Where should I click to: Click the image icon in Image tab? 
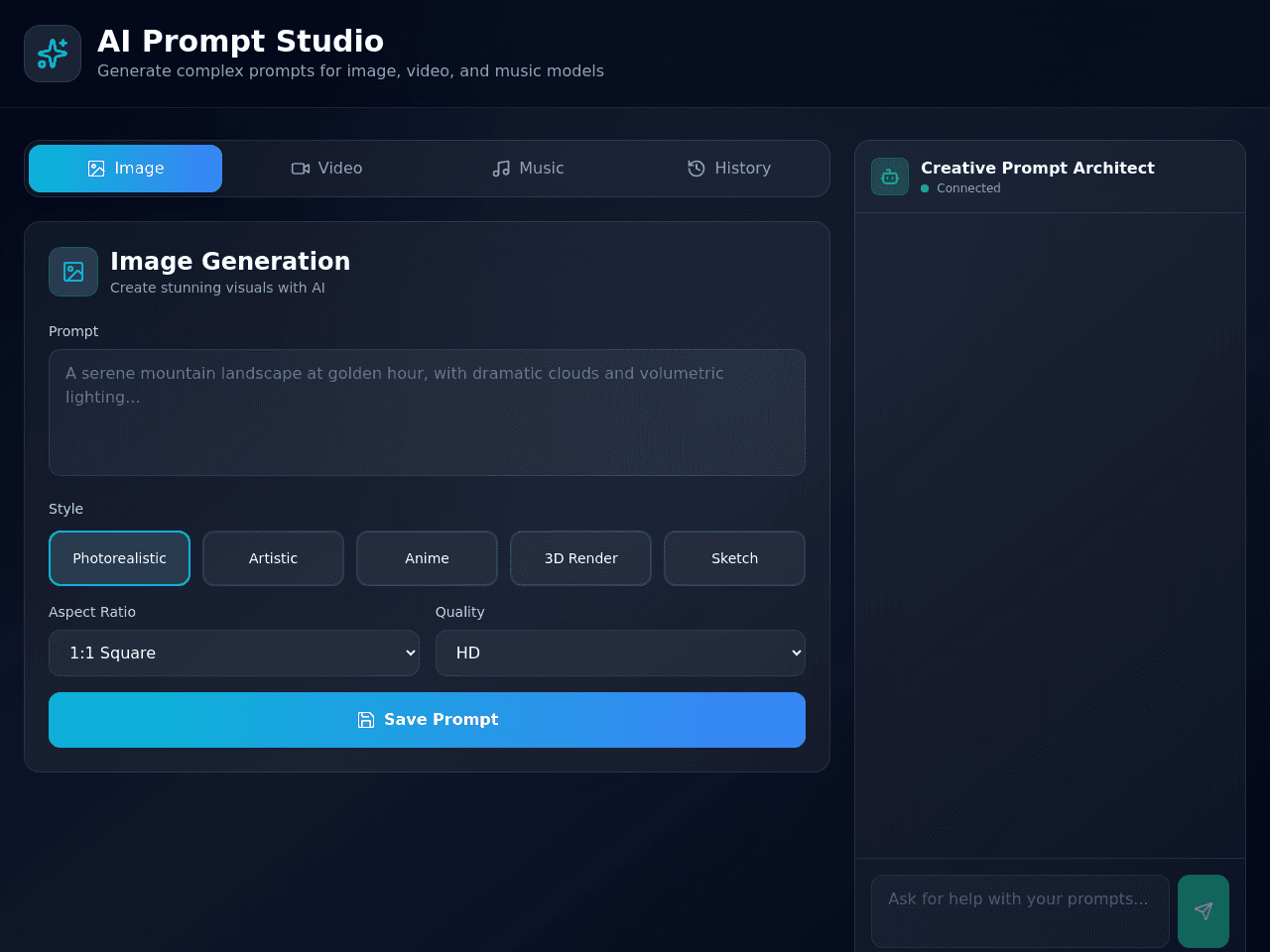(x=96, y=169)
